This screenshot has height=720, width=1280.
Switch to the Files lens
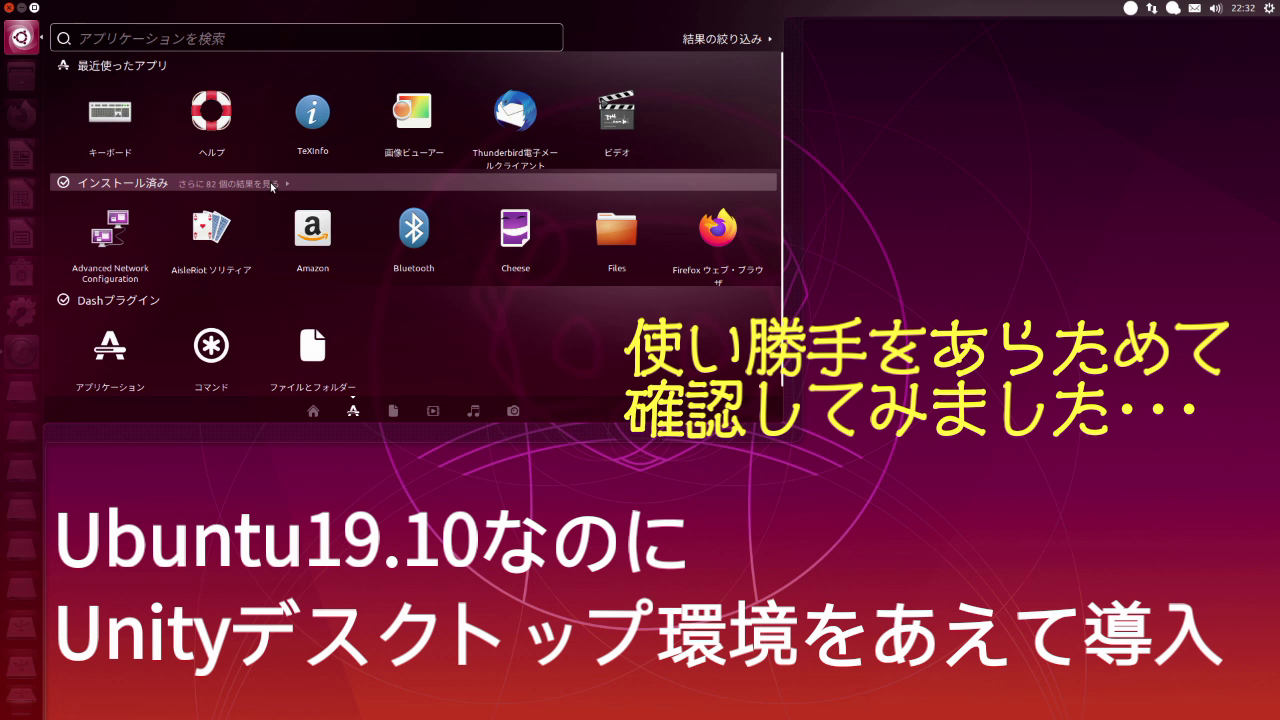tap(393, 411)
